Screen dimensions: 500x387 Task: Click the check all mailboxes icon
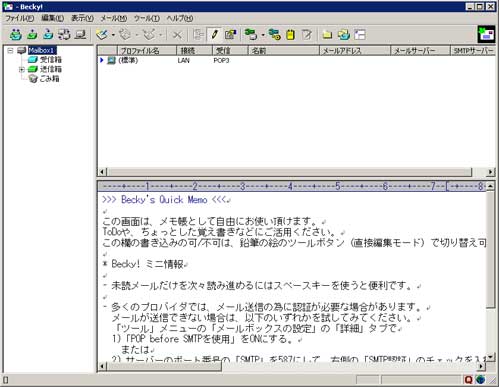64,34
